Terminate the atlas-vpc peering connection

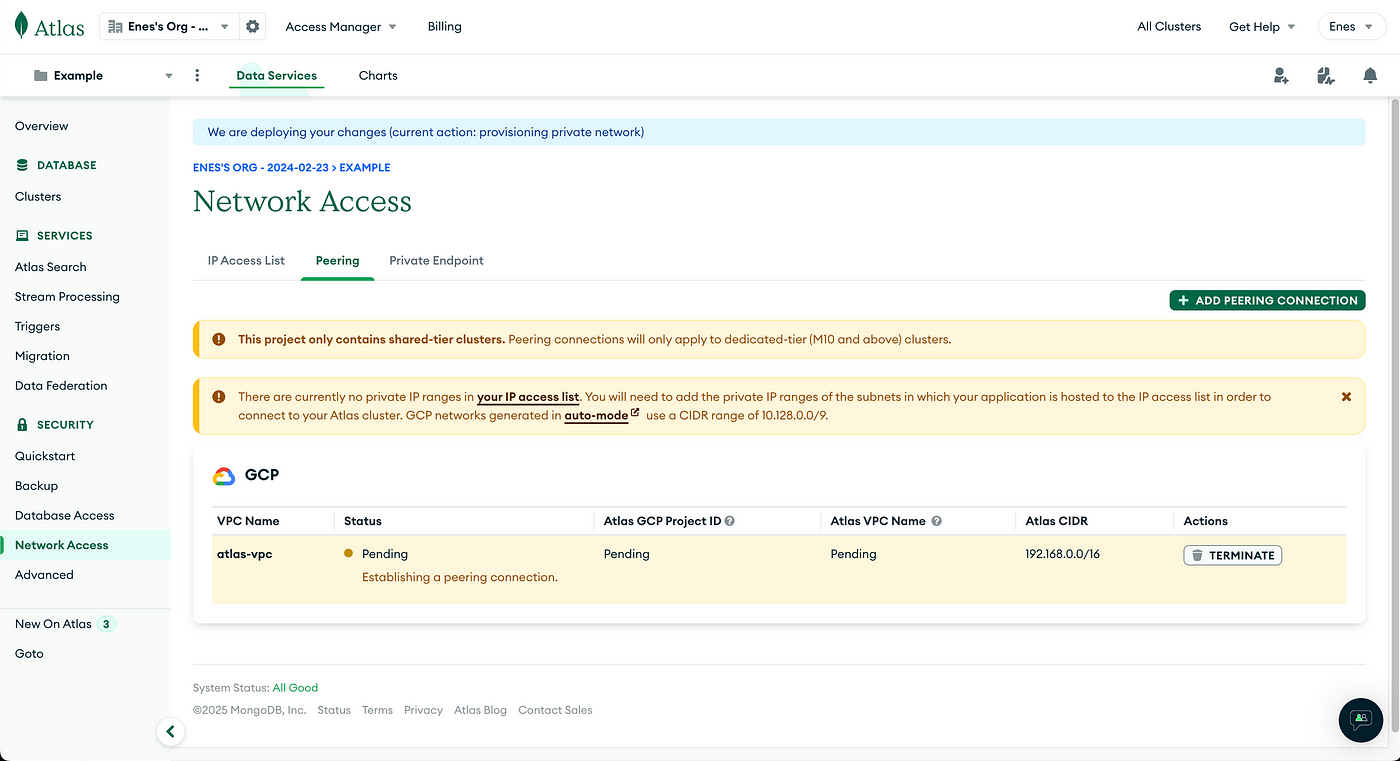coord(1232,555)
